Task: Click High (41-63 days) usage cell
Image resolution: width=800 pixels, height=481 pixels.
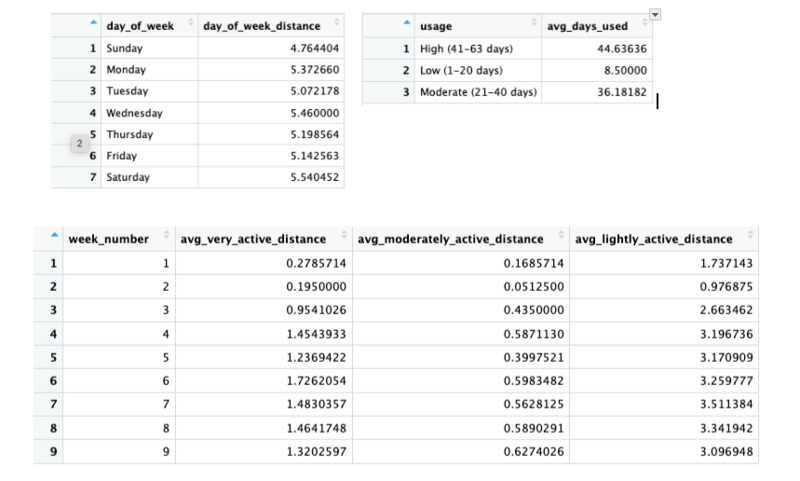Action: click(x=478, y=48)
